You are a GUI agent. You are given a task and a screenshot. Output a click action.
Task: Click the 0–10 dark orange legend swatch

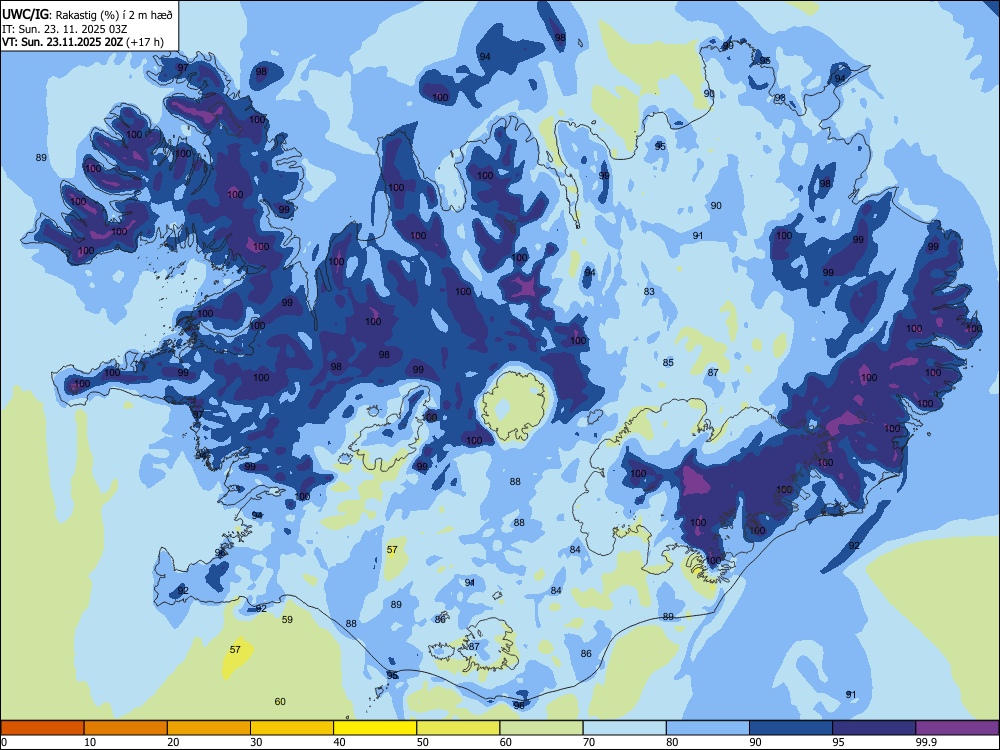(42, 728)
